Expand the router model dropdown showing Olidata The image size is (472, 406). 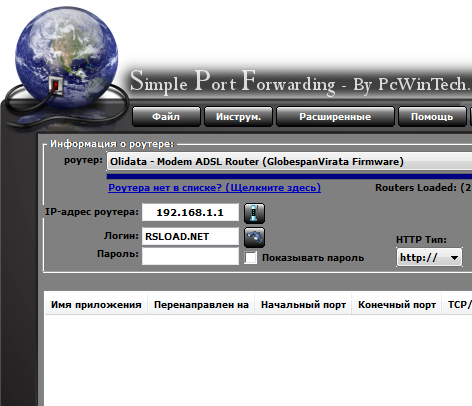click(x=289, y=162)
